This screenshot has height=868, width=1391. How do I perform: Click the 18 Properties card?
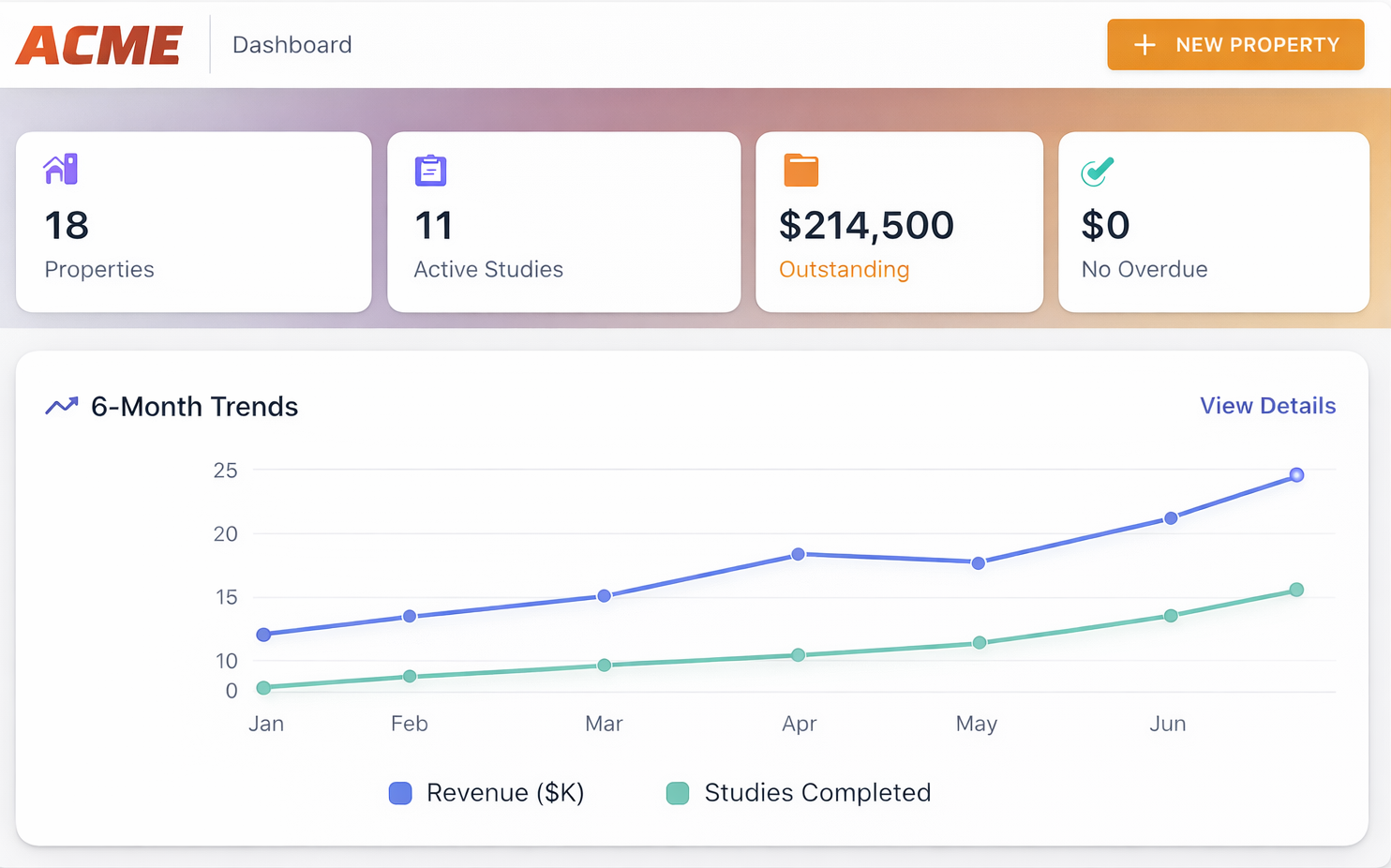tap(193, 222)
